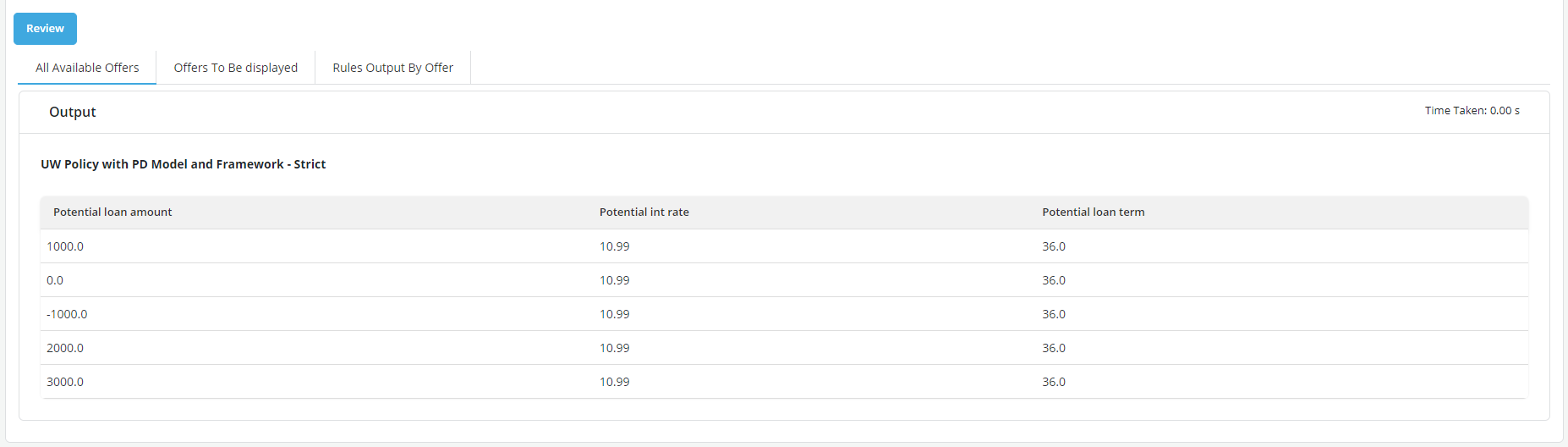Viewport: 1568px width, 447px height.
Task: Select the loan term in the 3000.0 row
Action: [x=1053, y=382]
